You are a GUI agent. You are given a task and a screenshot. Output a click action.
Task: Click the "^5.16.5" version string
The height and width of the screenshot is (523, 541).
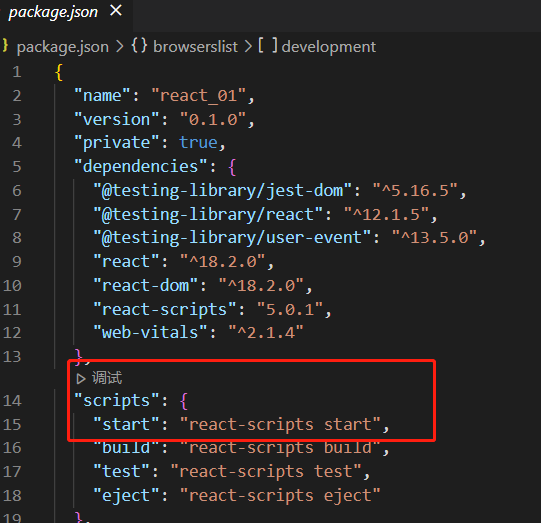pos(415,190)
